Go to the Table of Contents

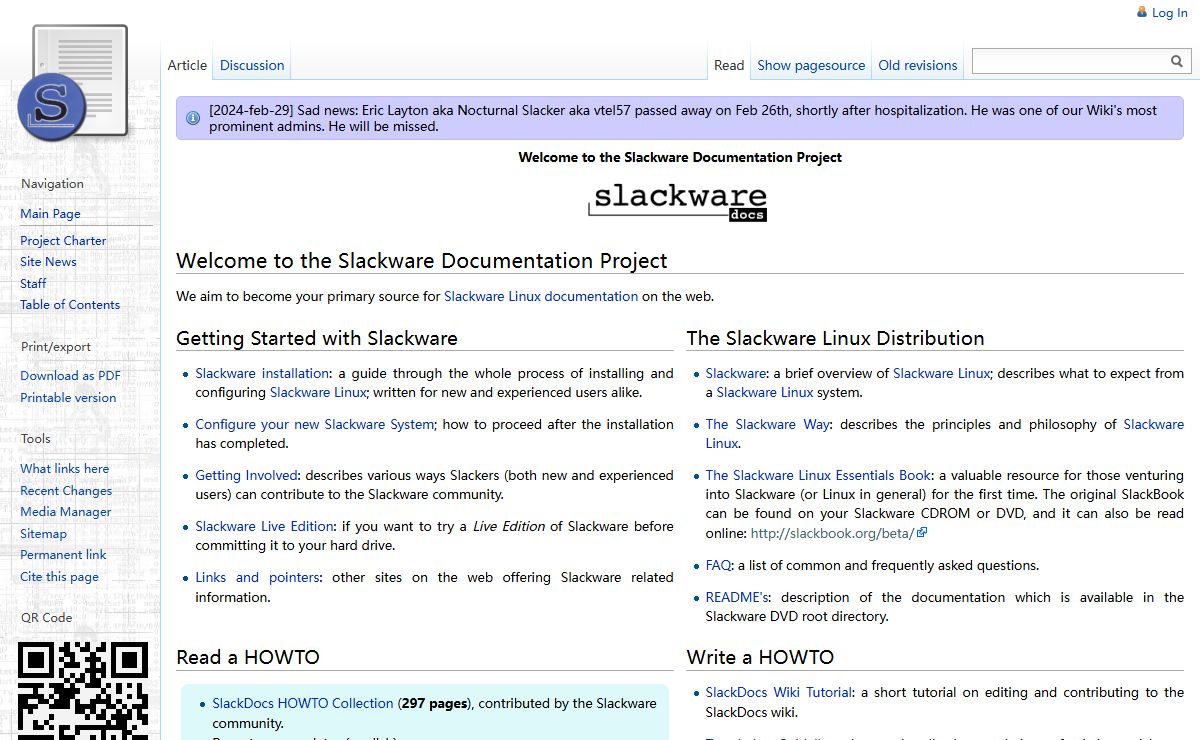pyautogui.click(x=70, y=305)
